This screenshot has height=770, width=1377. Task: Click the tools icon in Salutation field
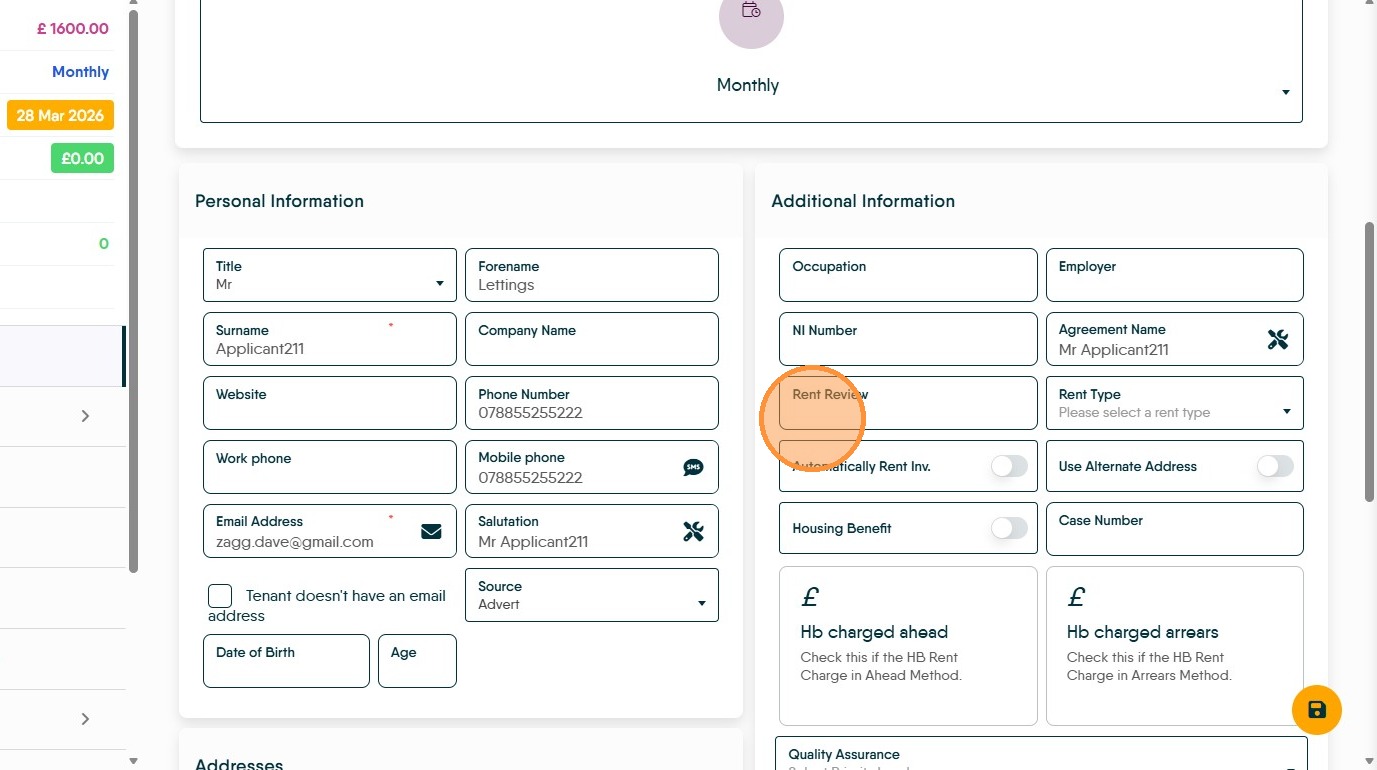[x=693, y=531]
